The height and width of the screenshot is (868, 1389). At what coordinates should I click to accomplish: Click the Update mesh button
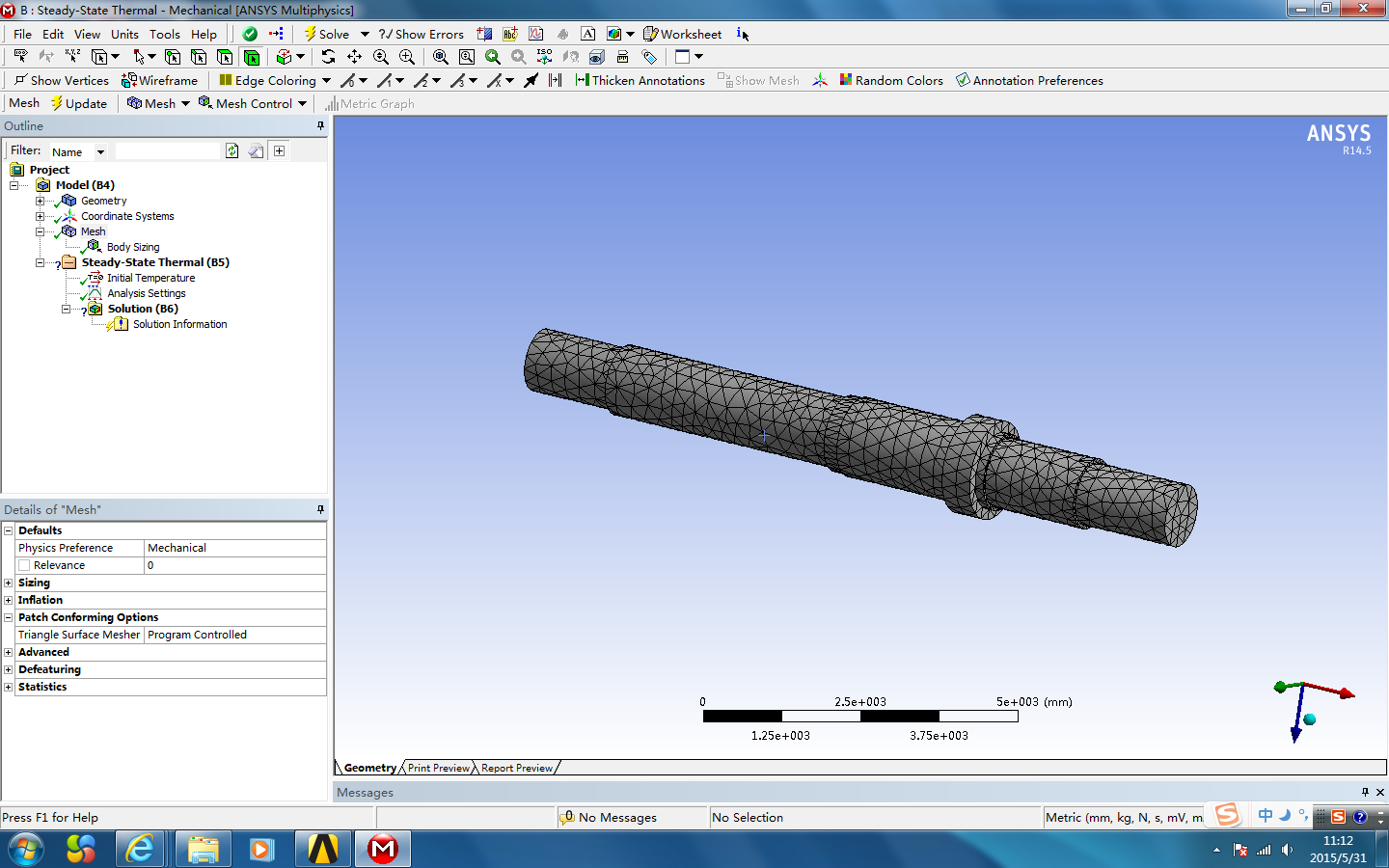pos(79,103)
